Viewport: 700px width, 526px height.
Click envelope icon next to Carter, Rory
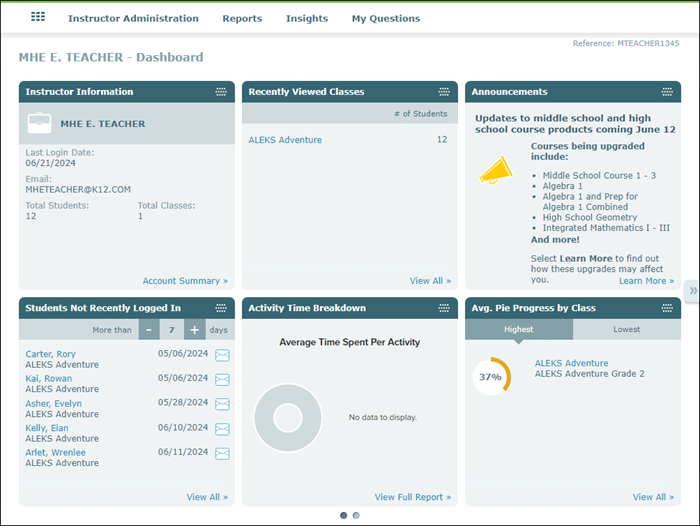coord(222,355)
